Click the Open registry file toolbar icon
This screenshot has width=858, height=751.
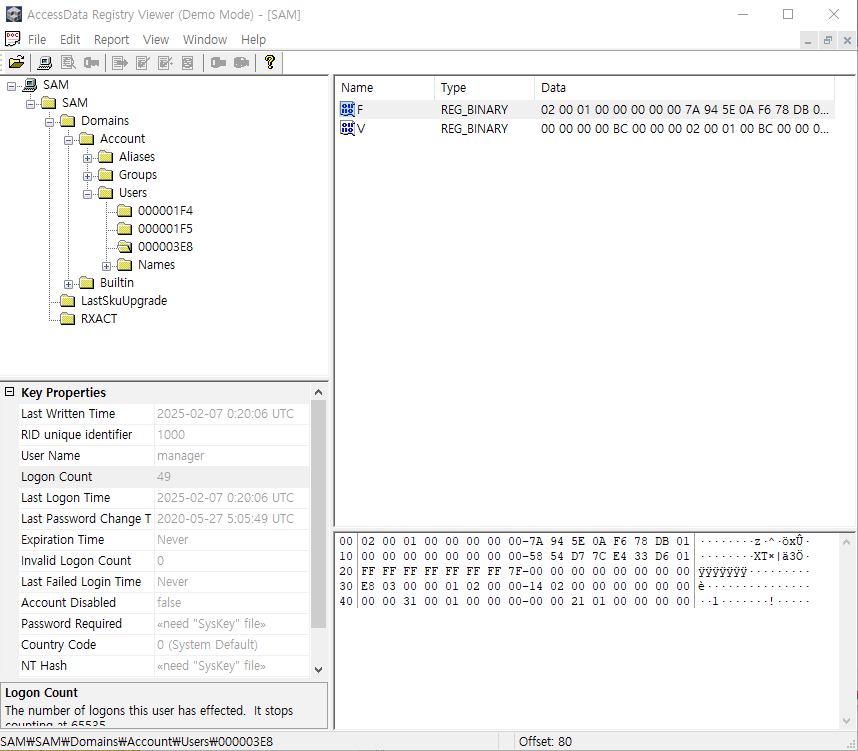pyautogui.click(x=16, y=62)
